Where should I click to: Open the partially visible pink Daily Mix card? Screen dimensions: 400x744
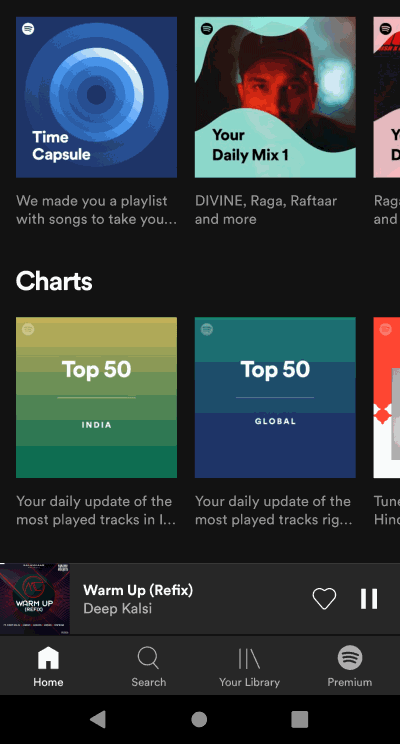click(387, 97)
